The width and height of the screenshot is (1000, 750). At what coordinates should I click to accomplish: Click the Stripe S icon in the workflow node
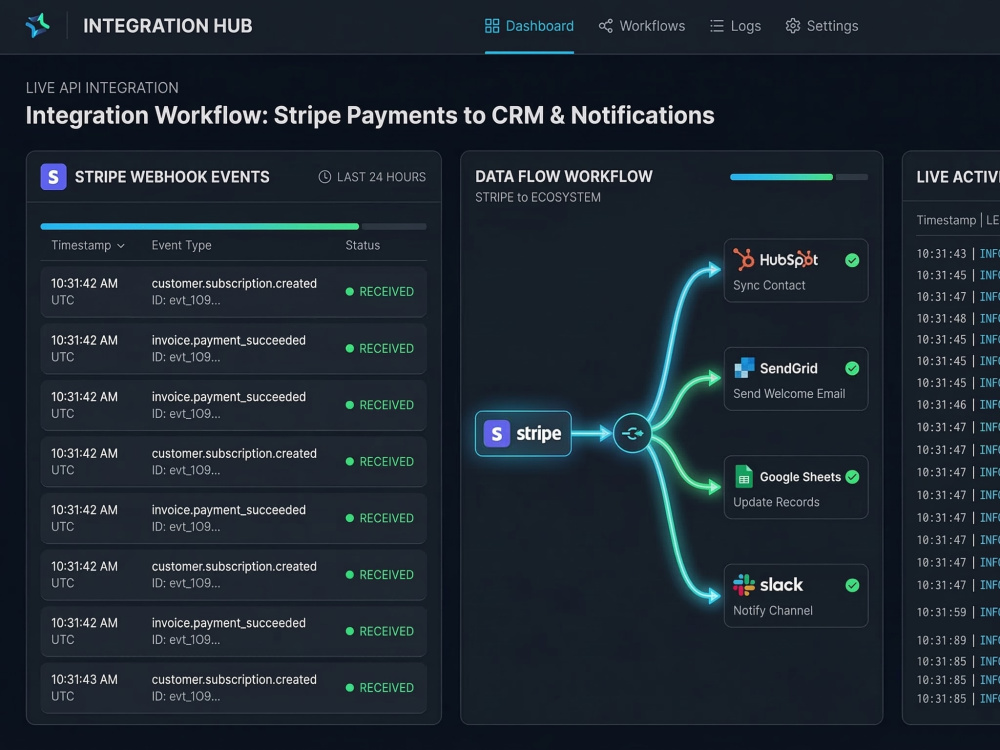[497, 434]
